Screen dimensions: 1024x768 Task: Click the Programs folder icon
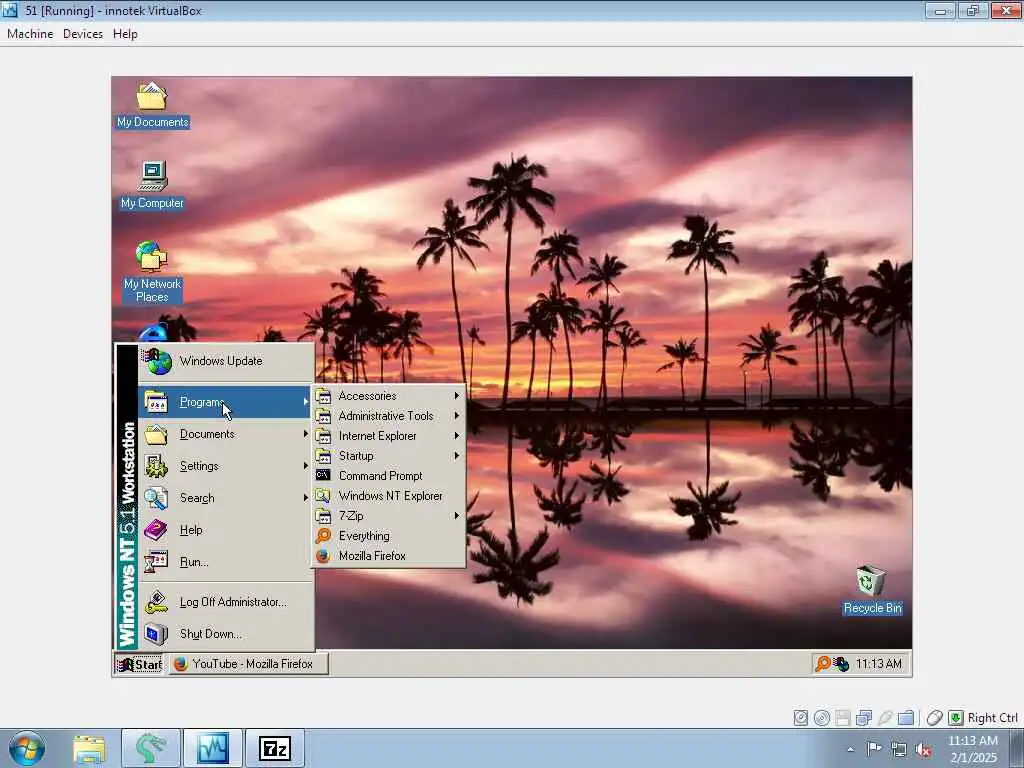click(156, 402)
